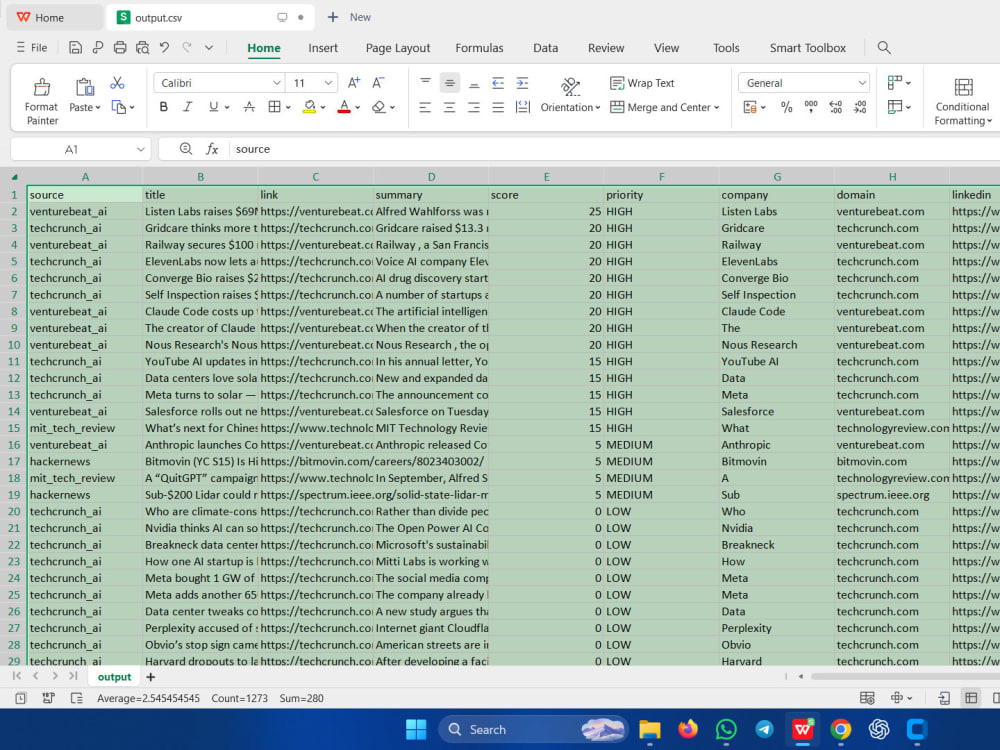Open Windows Start menu
Screen dimensions: 1000x750
pos(416,729)
